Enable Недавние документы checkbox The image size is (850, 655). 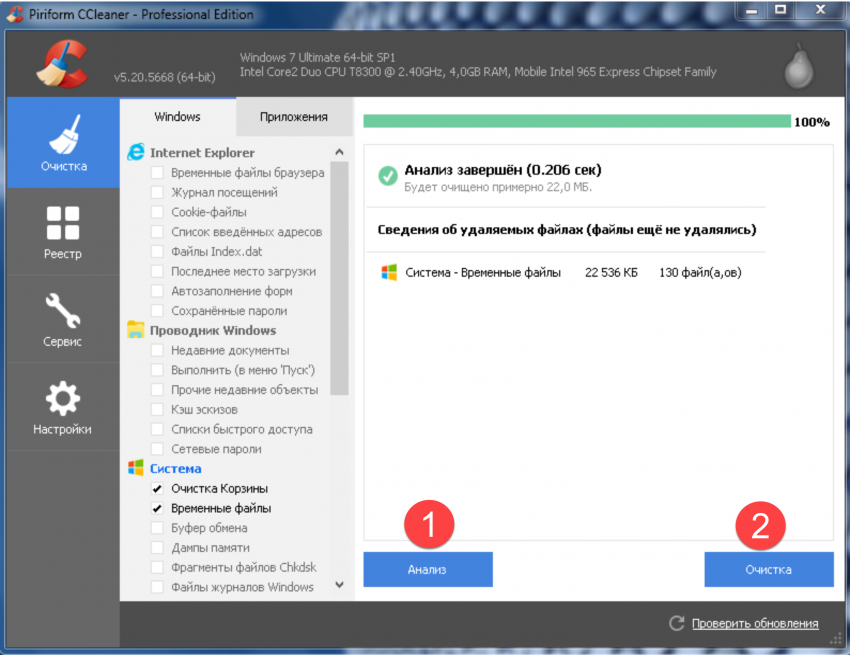tap(157, 350)
